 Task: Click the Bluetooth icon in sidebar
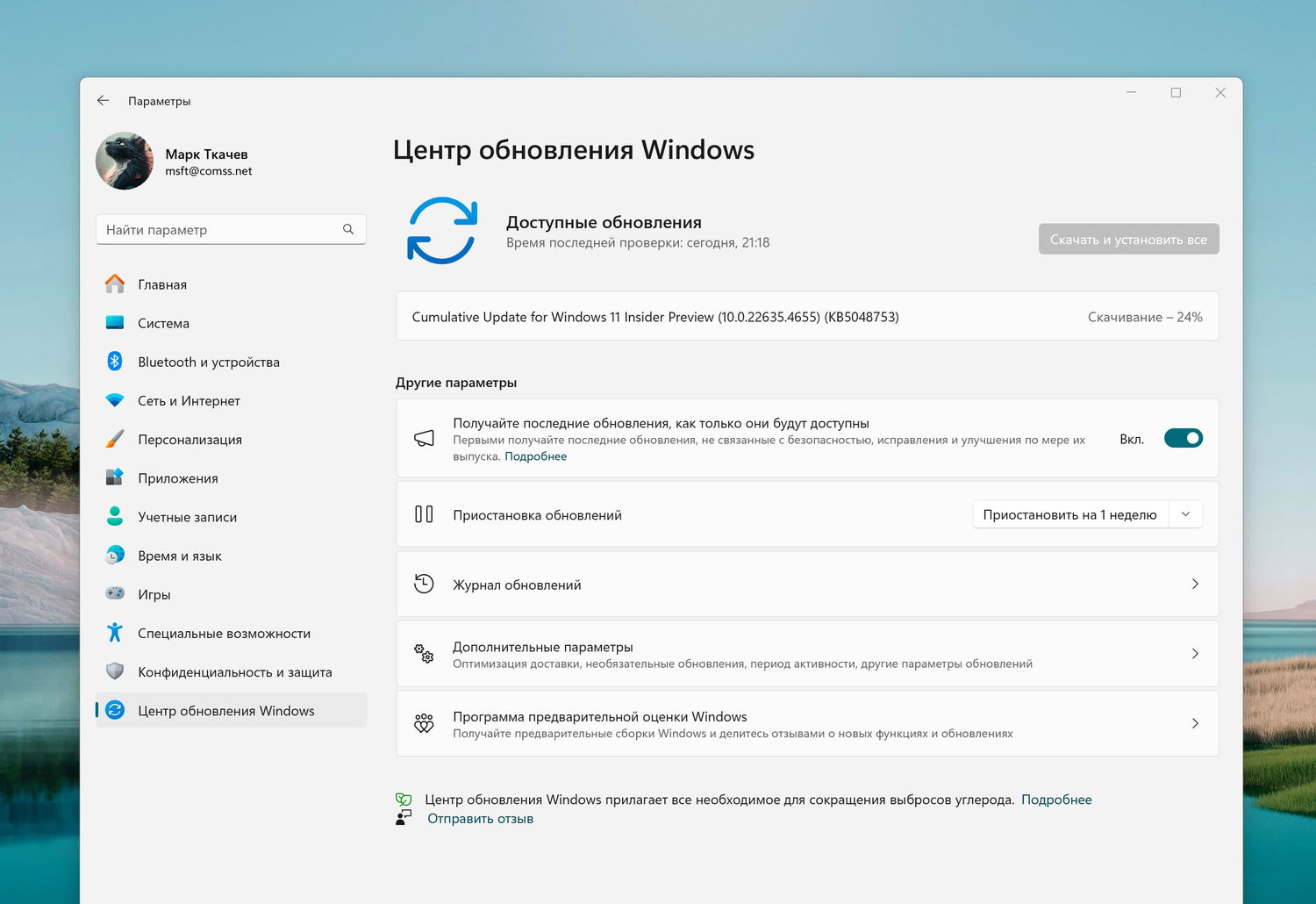pos(115,362)
